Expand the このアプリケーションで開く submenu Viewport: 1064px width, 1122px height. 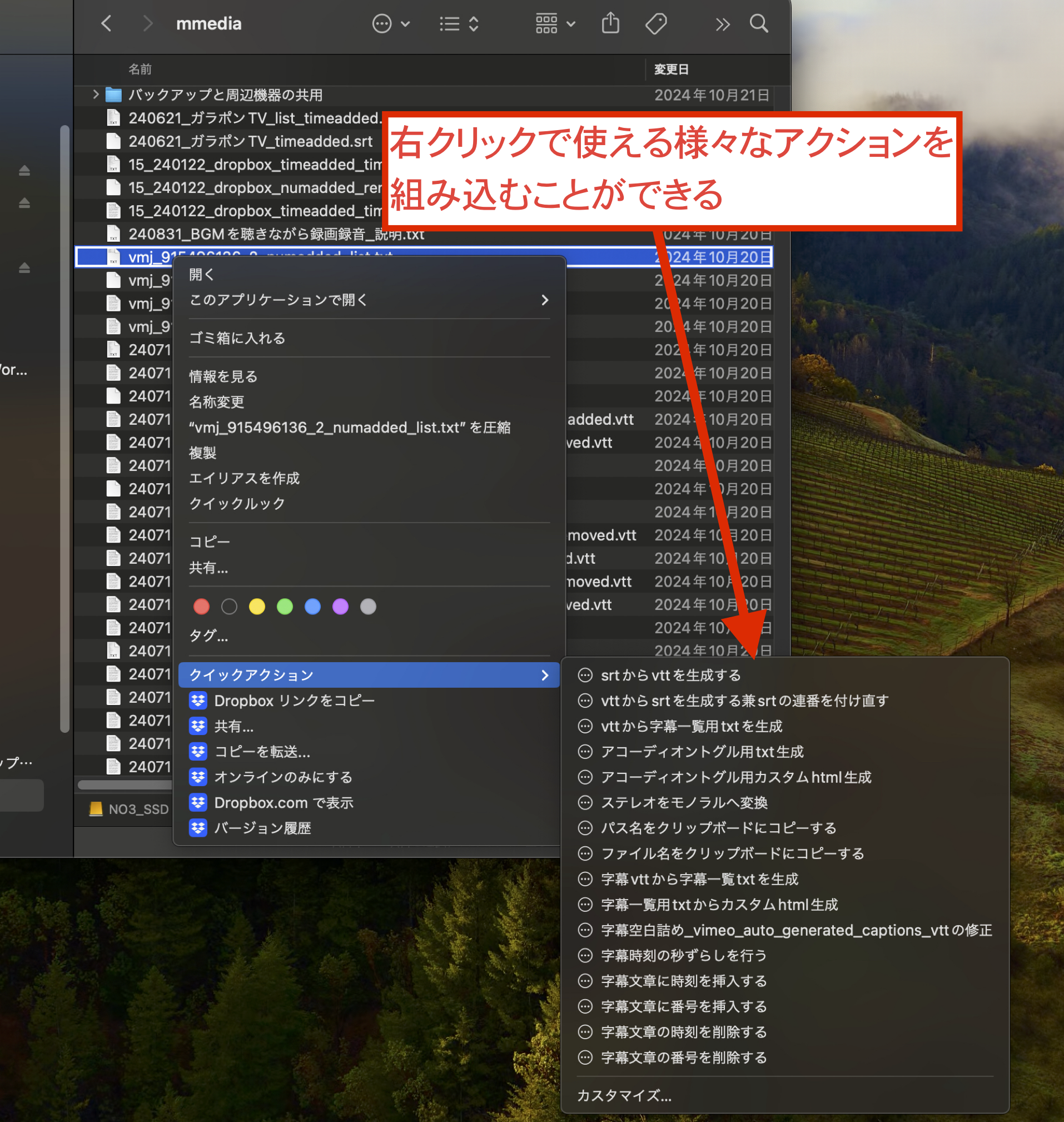(369, 300)
